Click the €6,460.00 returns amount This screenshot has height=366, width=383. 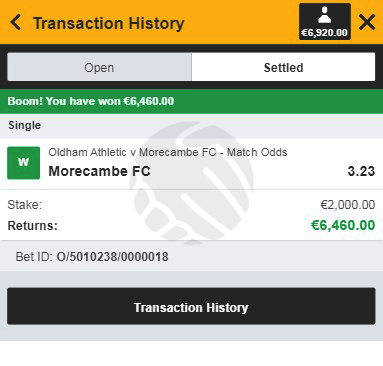coord(343,225)
